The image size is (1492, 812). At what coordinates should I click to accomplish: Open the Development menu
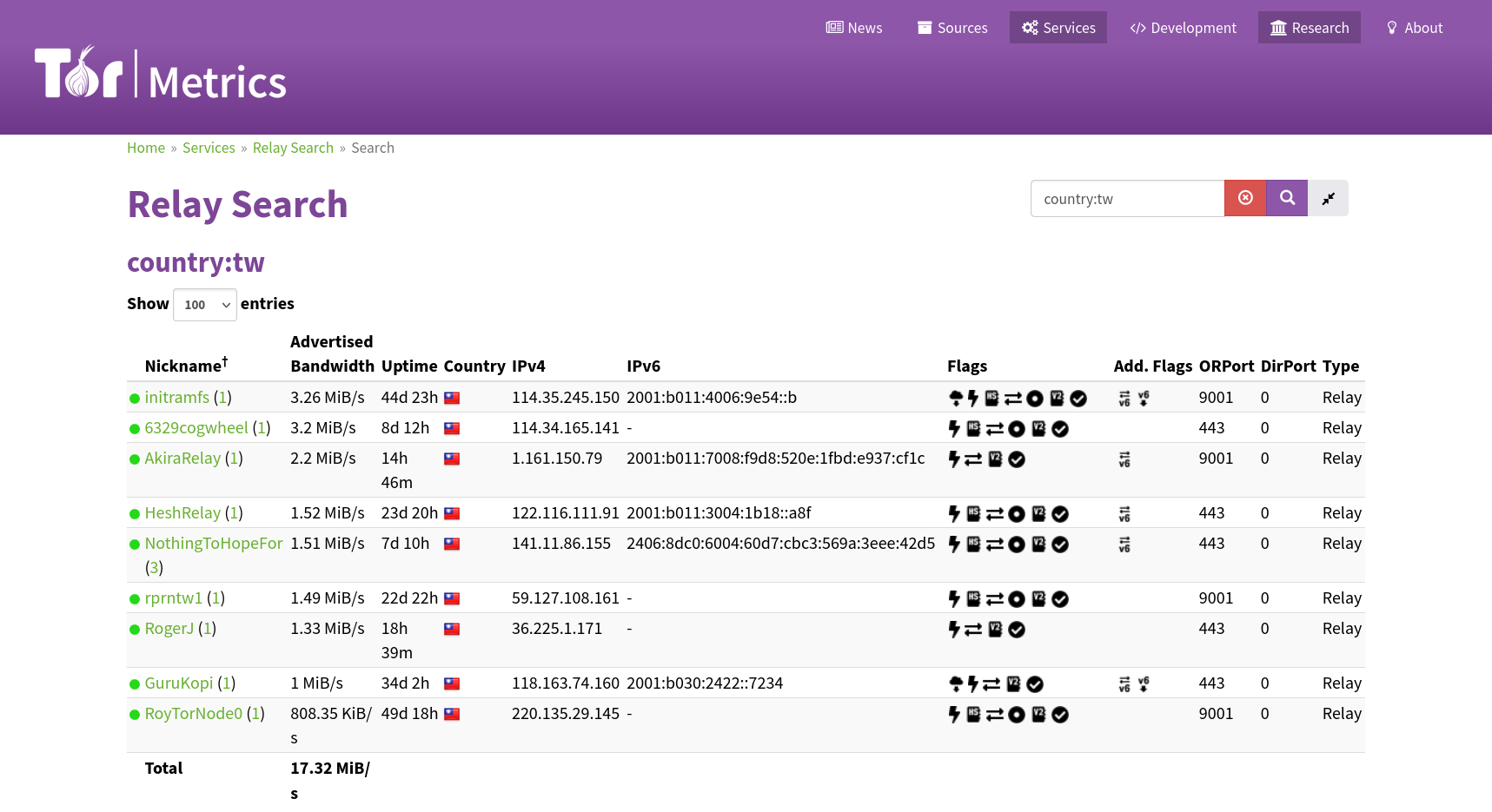[1183, 28]
